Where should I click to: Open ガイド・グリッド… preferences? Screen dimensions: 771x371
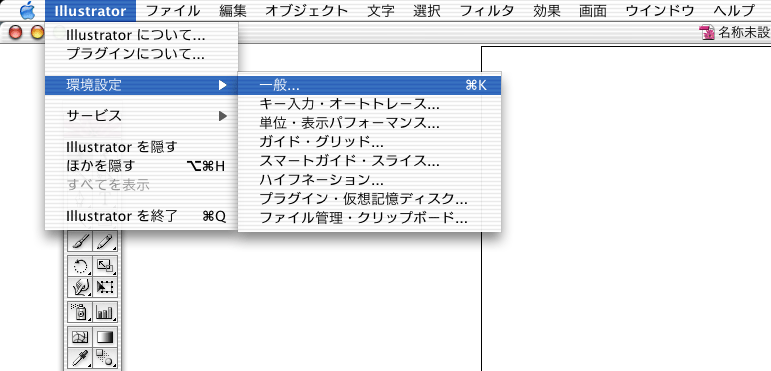click(x=369, y=142)
